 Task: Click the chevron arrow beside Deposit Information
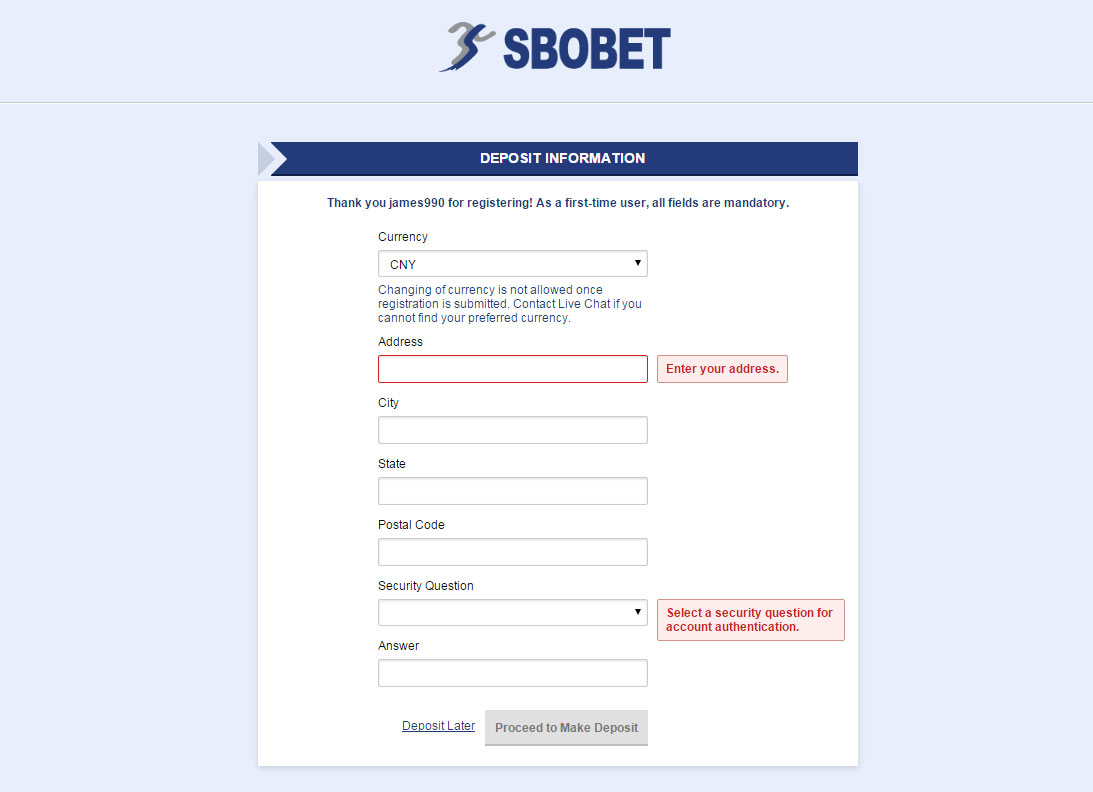272,158
